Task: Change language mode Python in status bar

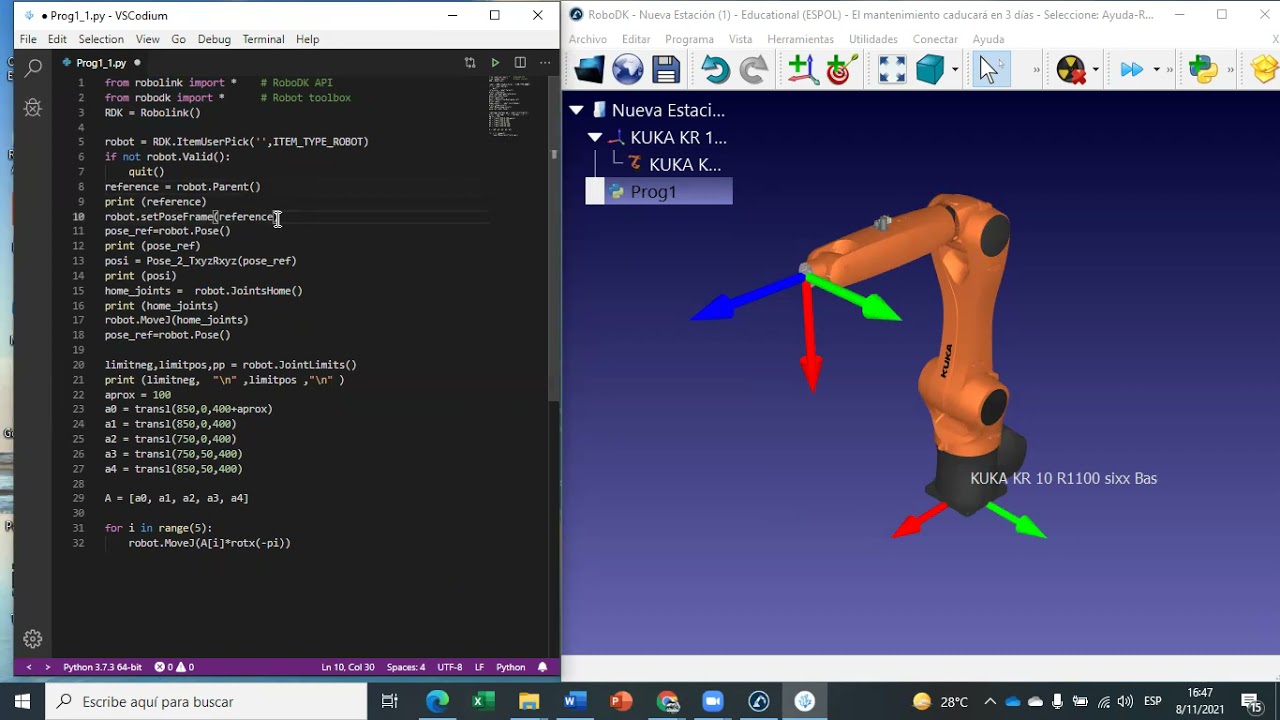Action: (x=510, y=667)
